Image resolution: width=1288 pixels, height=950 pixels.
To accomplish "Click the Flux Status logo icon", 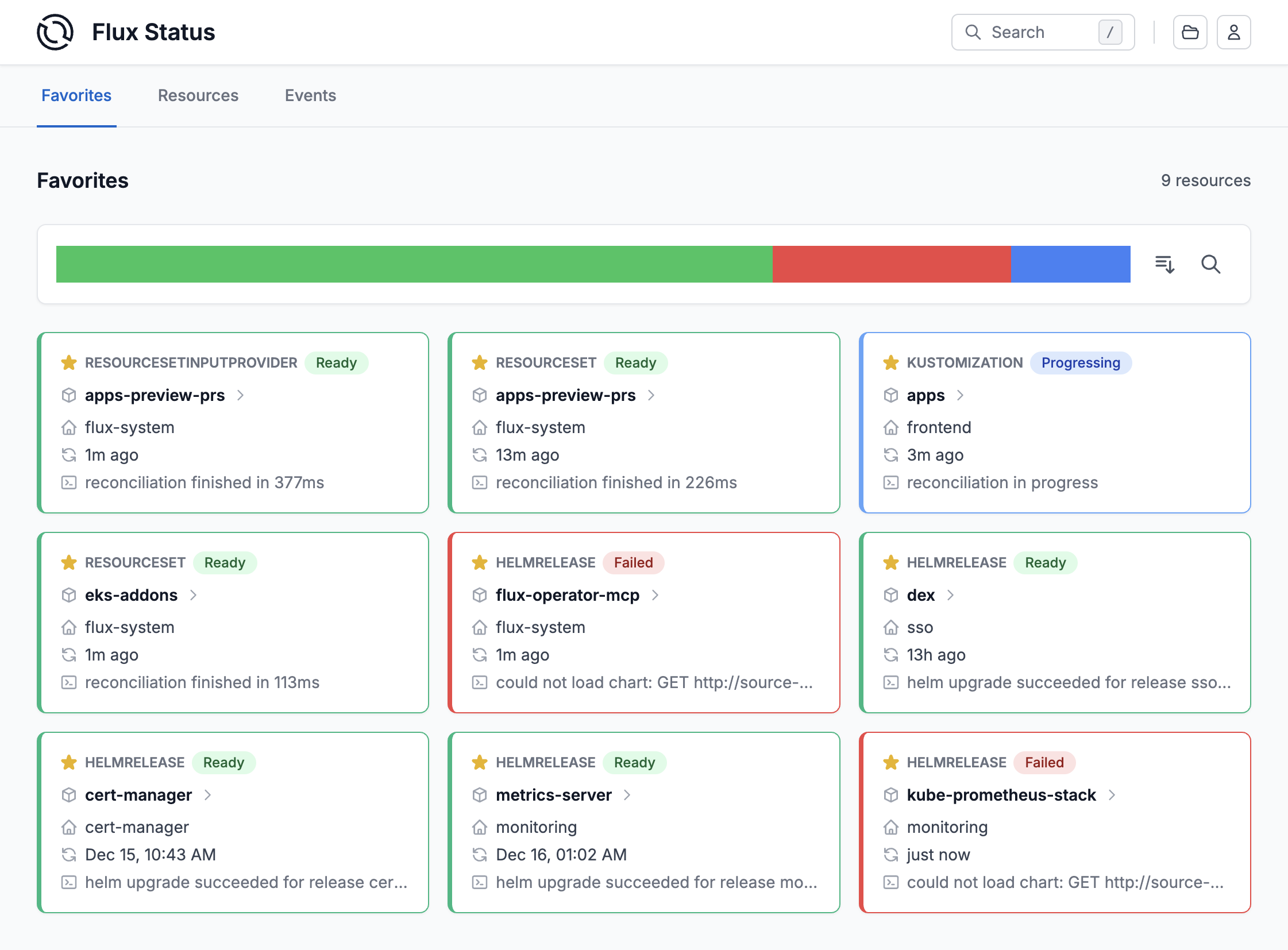I will pos(55,32).
